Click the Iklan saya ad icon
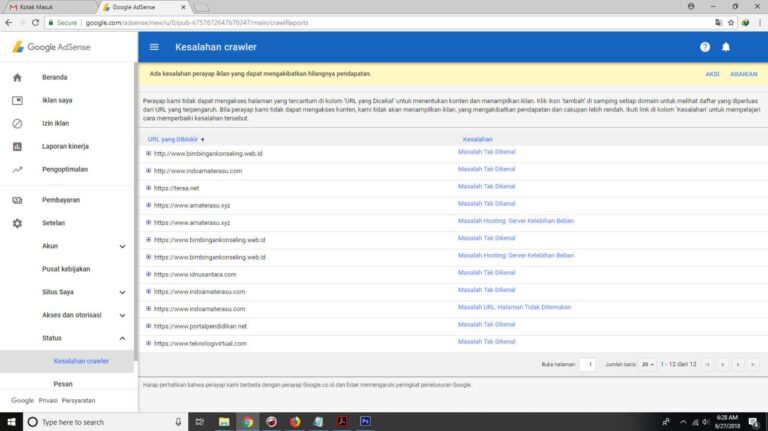768x431 pixels. pos(17,100)
